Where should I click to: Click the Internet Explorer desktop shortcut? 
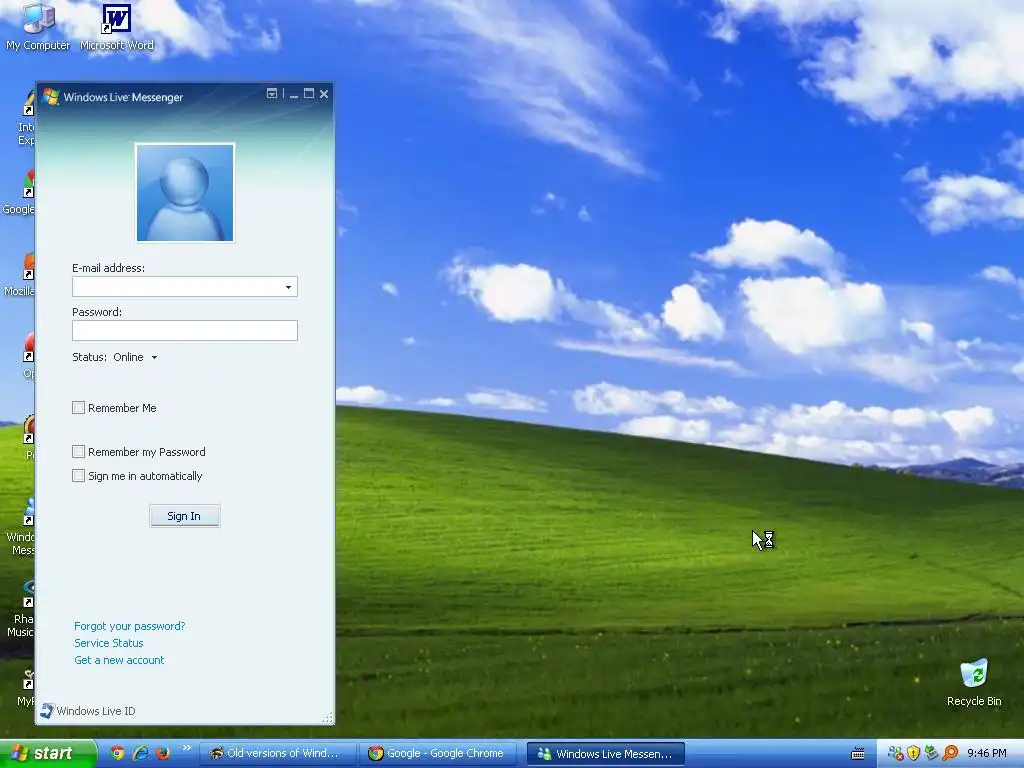point(25,118)
